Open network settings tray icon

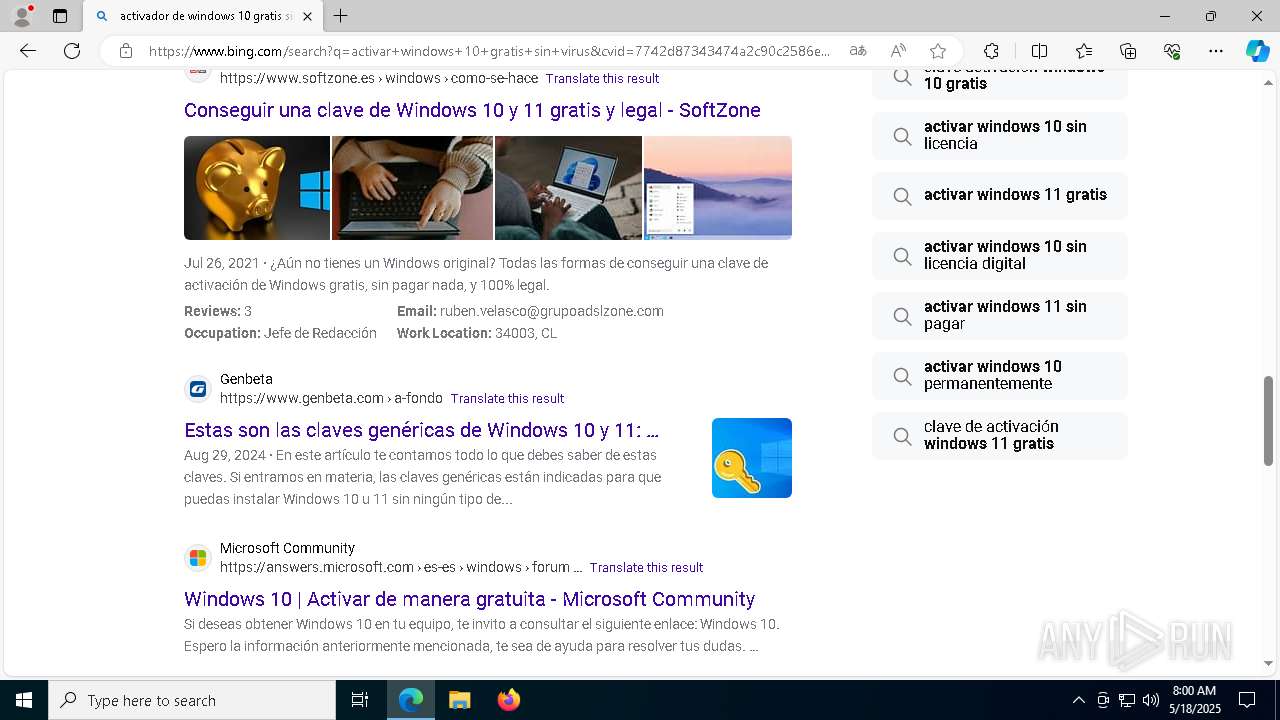[x=1127, y=700]
